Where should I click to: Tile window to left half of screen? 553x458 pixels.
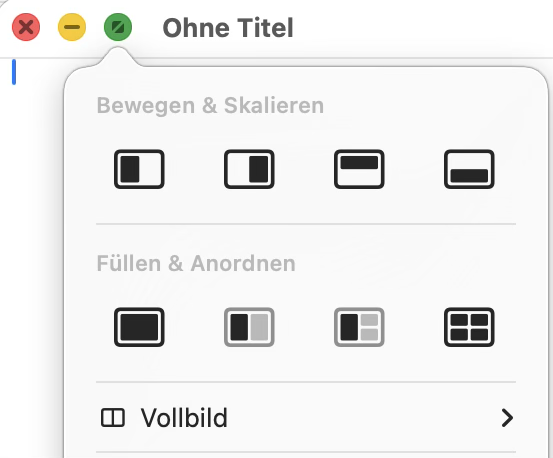[x=139, y=169]
